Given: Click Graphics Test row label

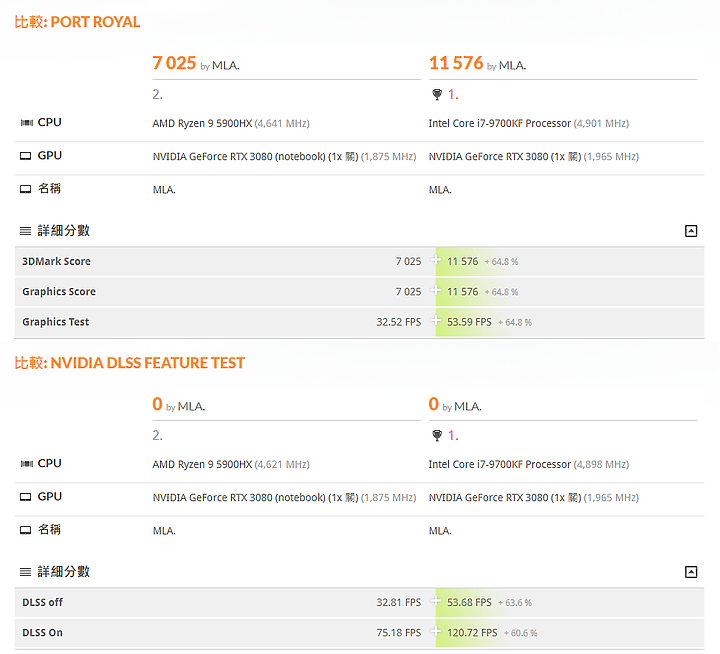Looking at the screenshot, I should point(56,322).
